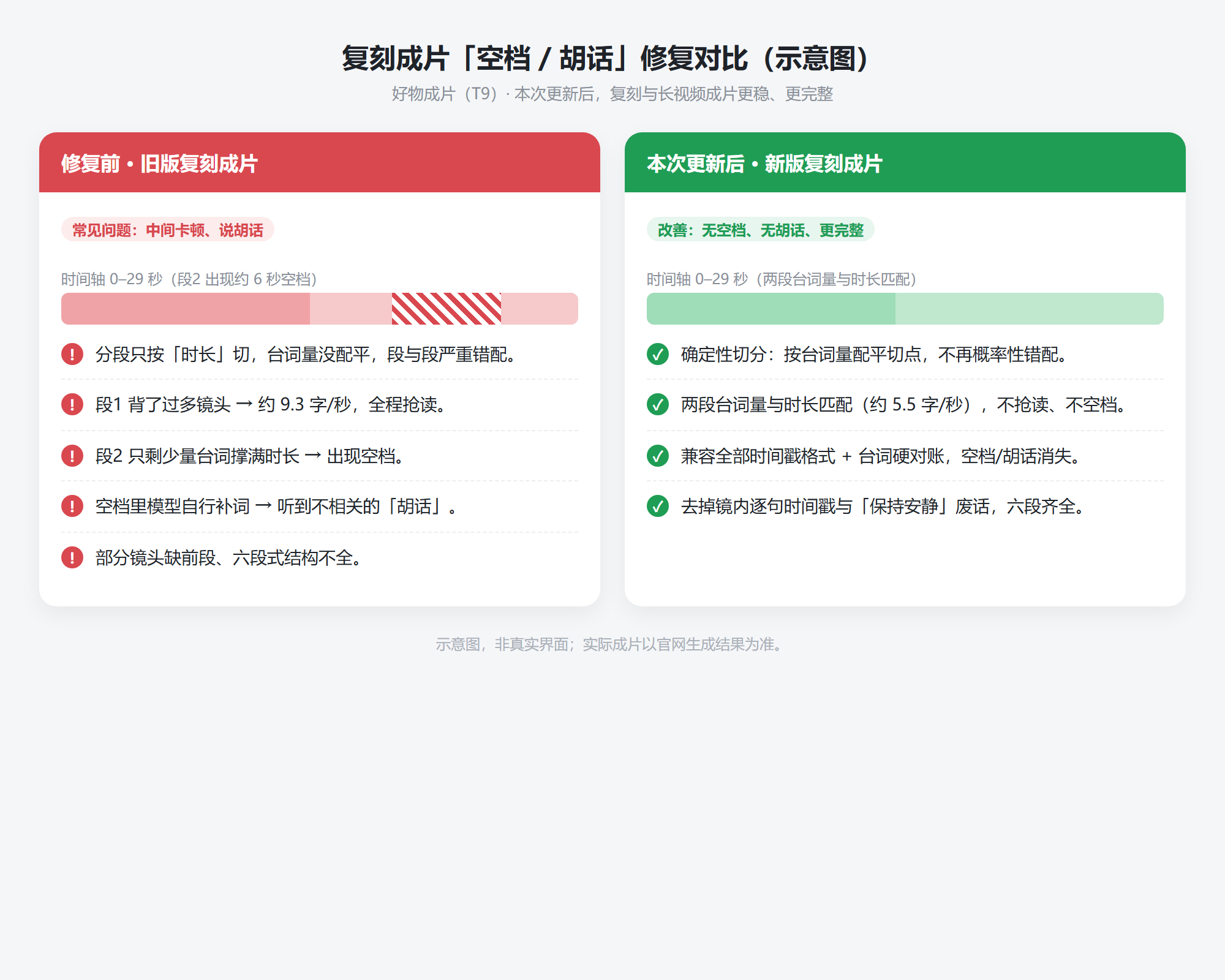Click subtitle 好物成片（T9）· 本次更新后
Screen dimensions: 1225x980
point(612,94)
